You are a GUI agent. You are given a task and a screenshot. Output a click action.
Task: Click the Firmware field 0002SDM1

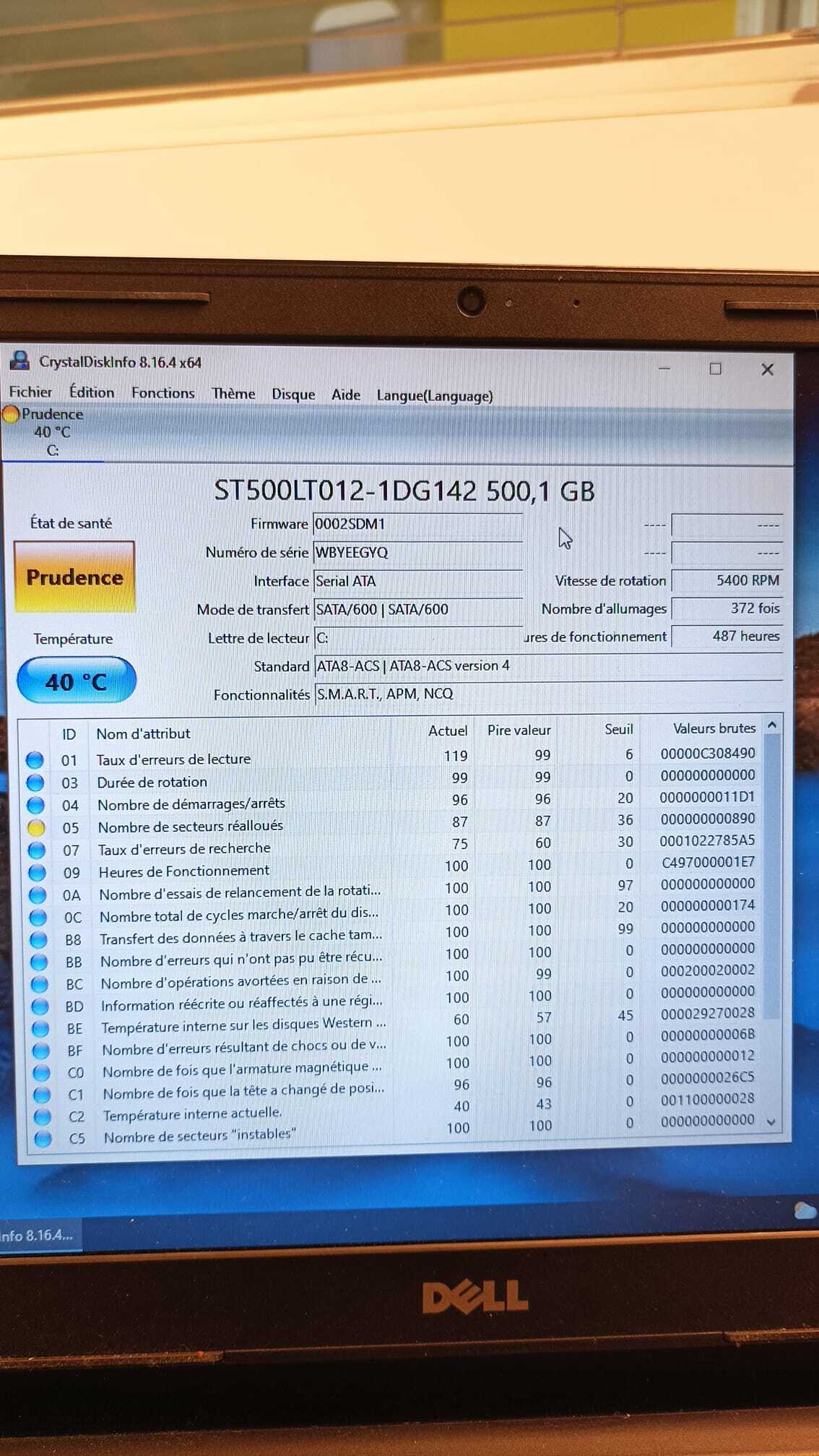(417, 524)
